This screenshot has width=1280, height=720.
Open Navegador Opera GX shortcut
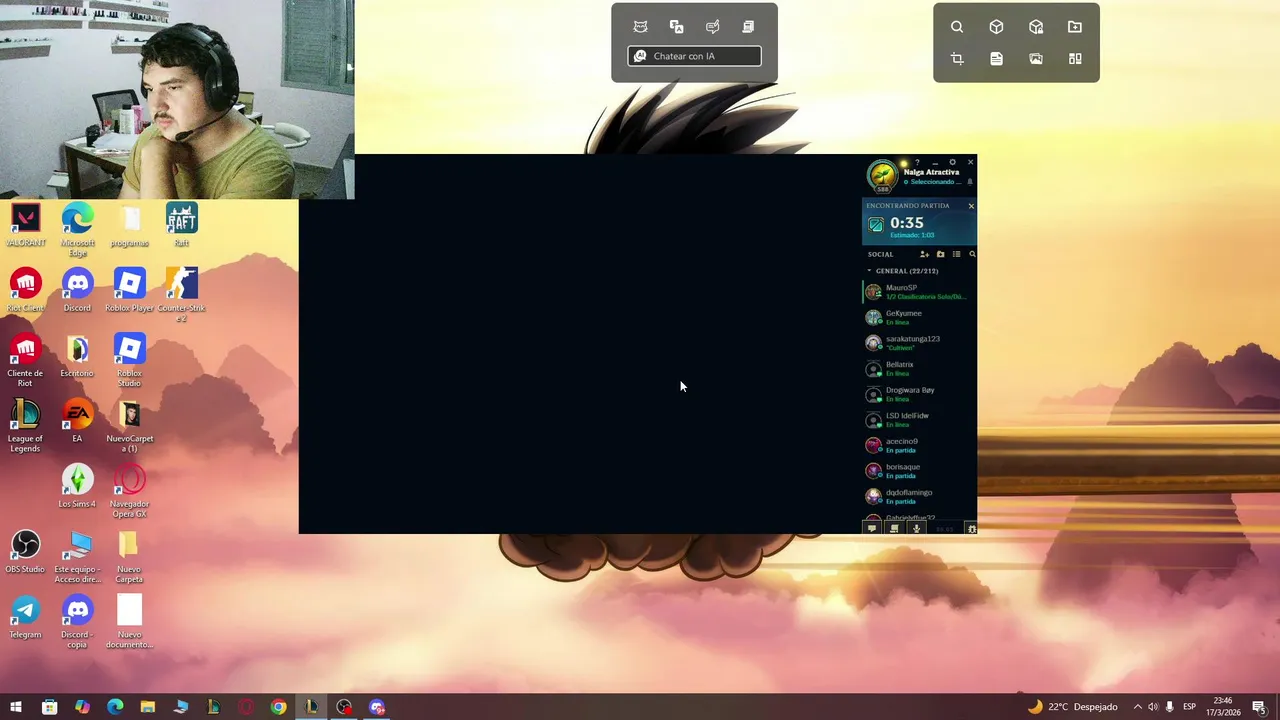(129, 490)
